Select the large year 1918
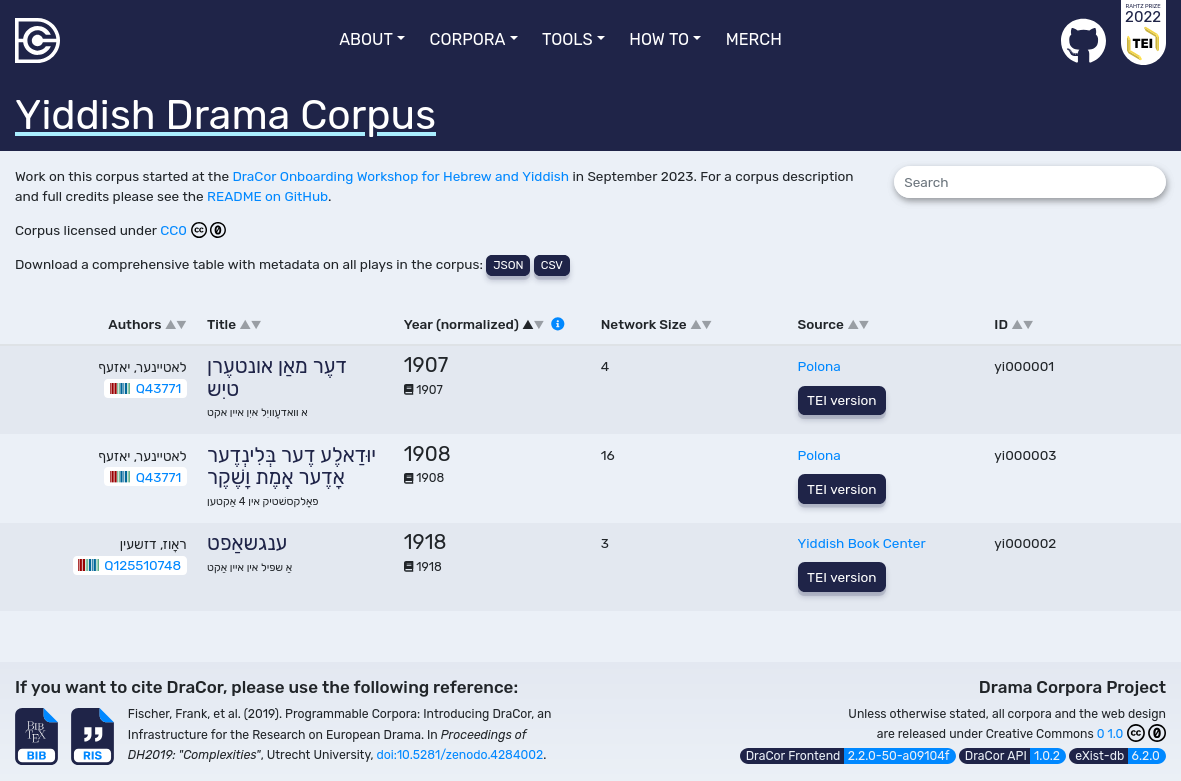Screen dimensions: 1181x781 pyautogui.click(x=425, y=542)
